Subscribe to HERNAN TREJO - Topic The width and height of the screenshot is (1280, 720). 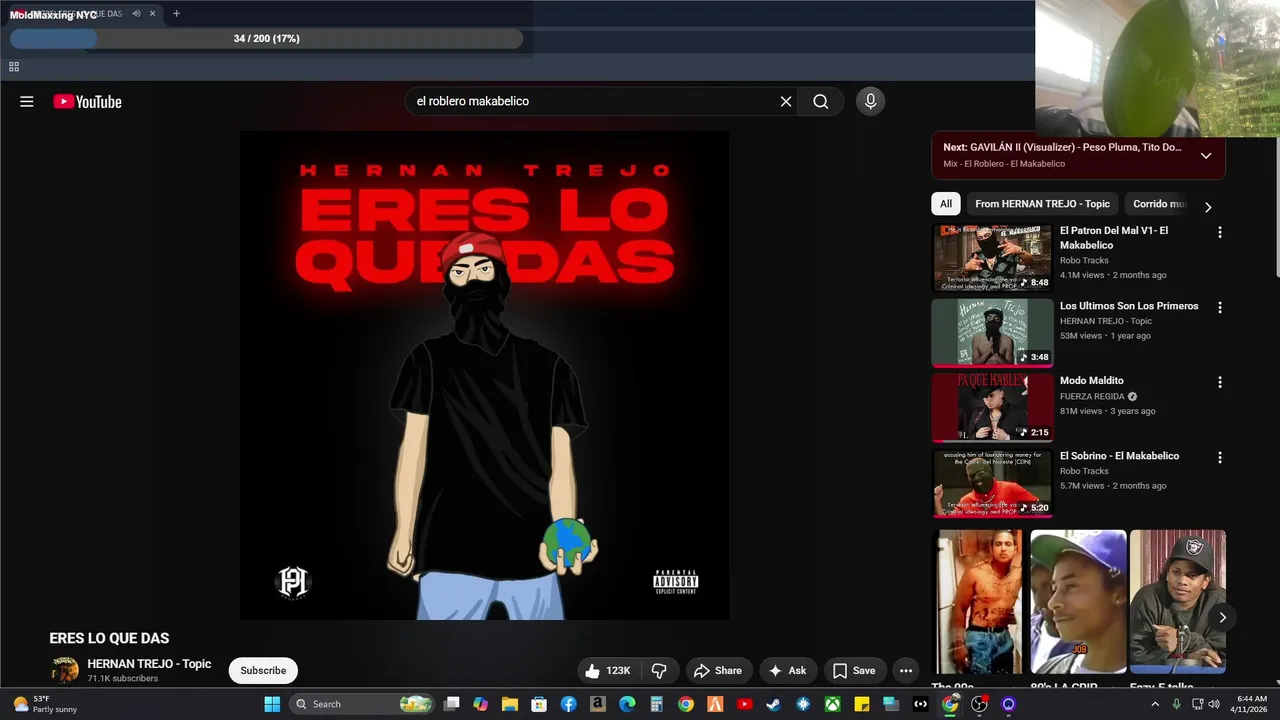click(x=263, y=671)
